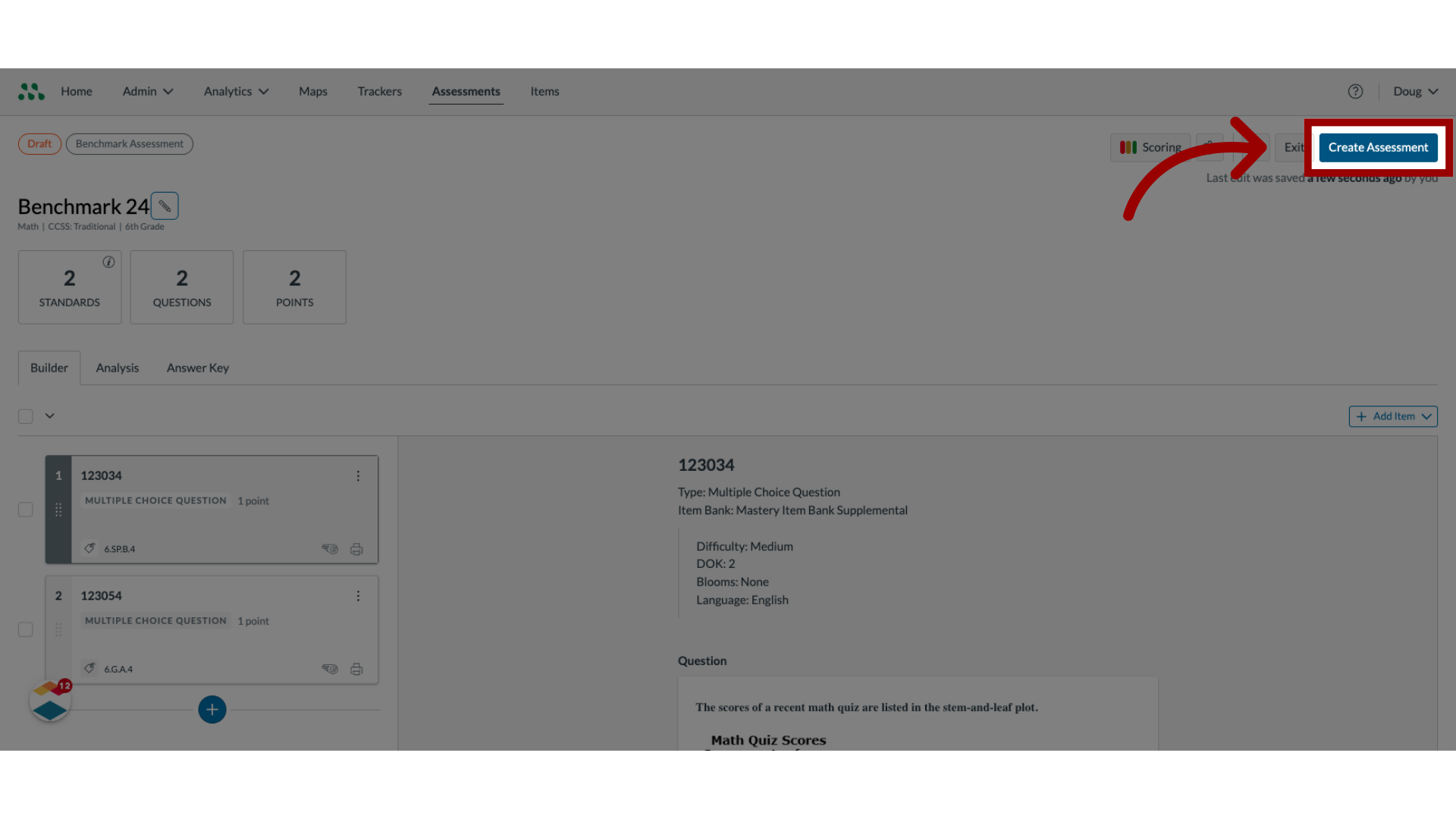The image size is (1456, 819).
Task: Click the pencil edit icon for Benchmark 24
Action: coord(164,206)
